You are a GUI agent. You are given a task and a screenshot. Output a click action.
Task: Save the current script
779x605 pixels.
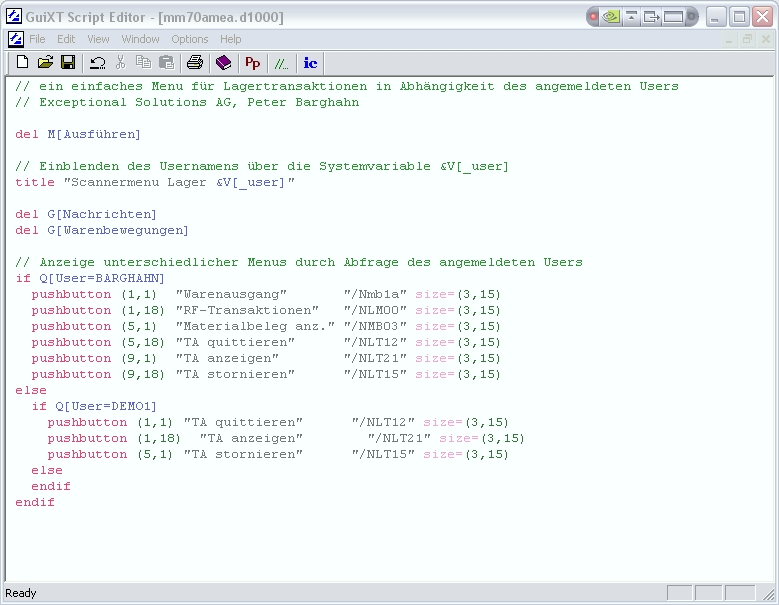pos(68,63)
